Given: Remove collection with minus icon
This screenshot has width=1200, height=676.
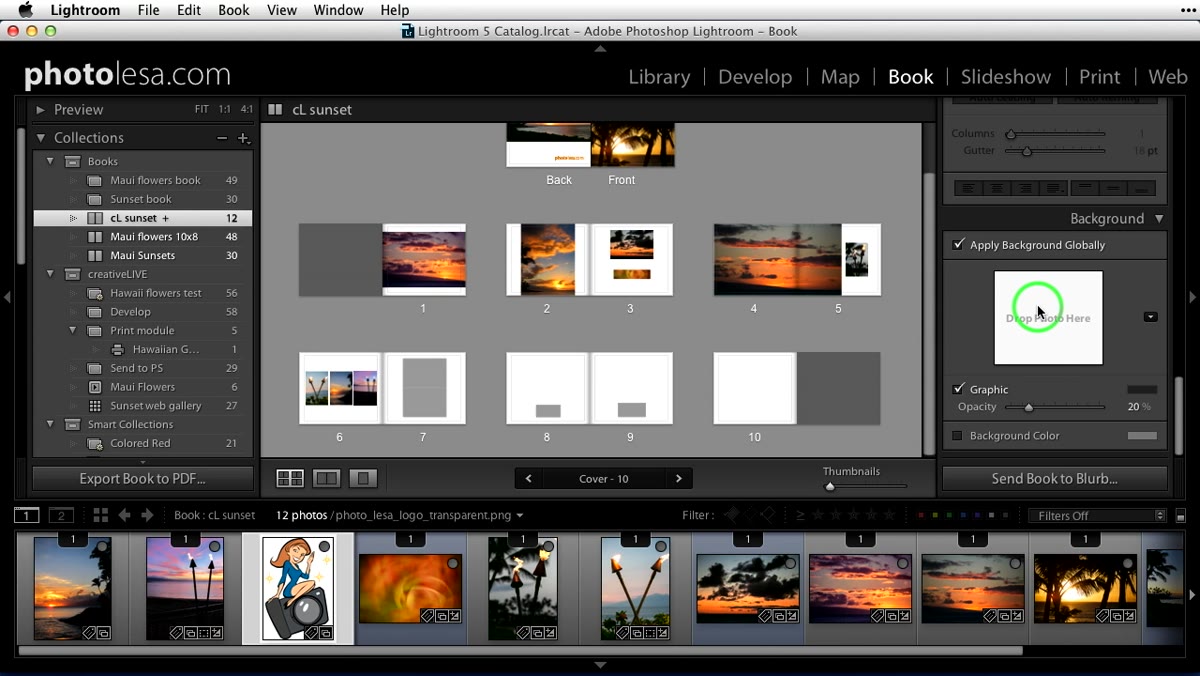Looking at the screenshot, I should point(222,138).
